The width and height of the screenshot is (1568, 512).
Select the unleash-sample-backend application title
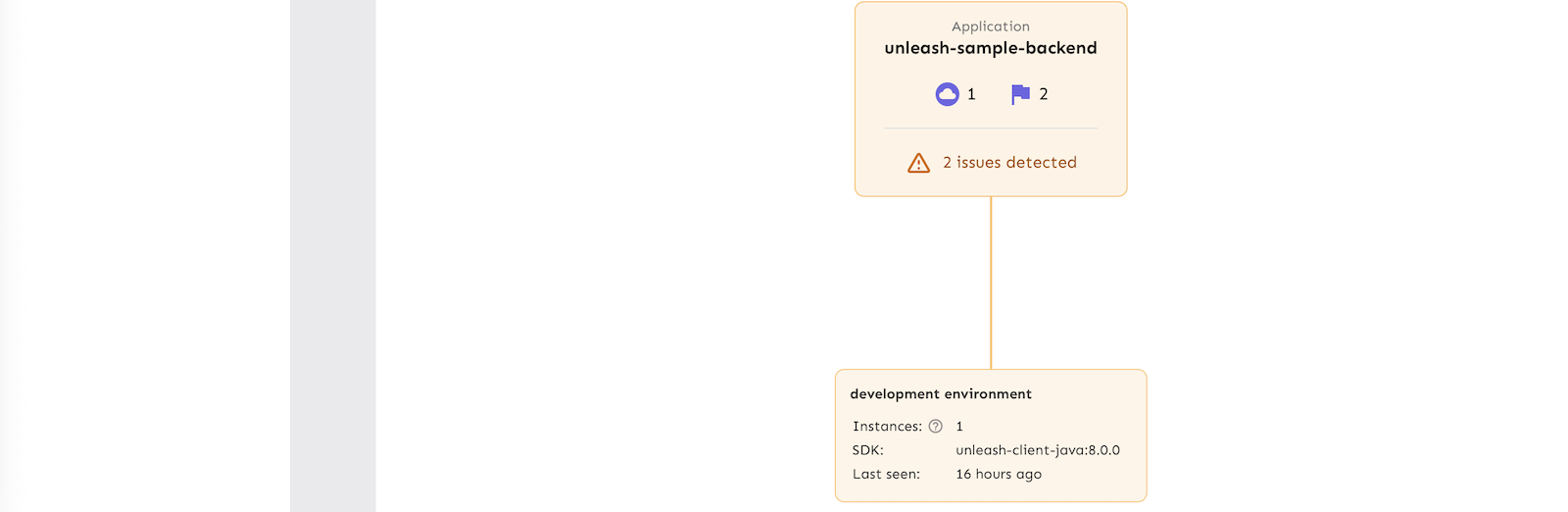(990, 48)
